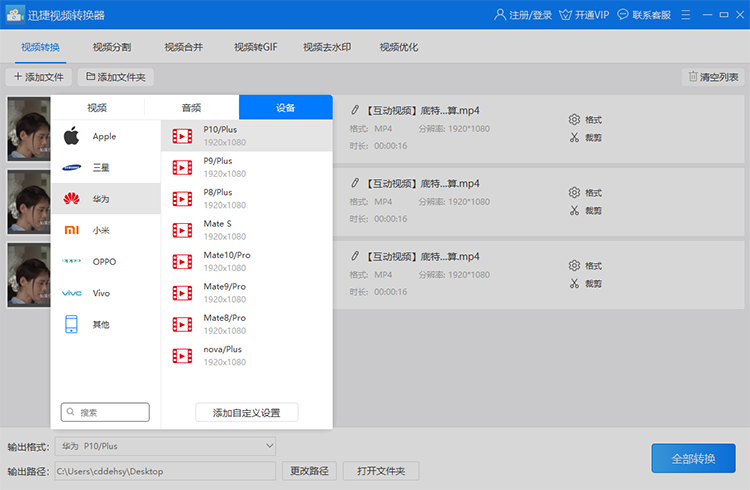The height and width of the screenshot is (490, 750).
Task: Click the 打开文件夹 button
Action: [381, 471]
